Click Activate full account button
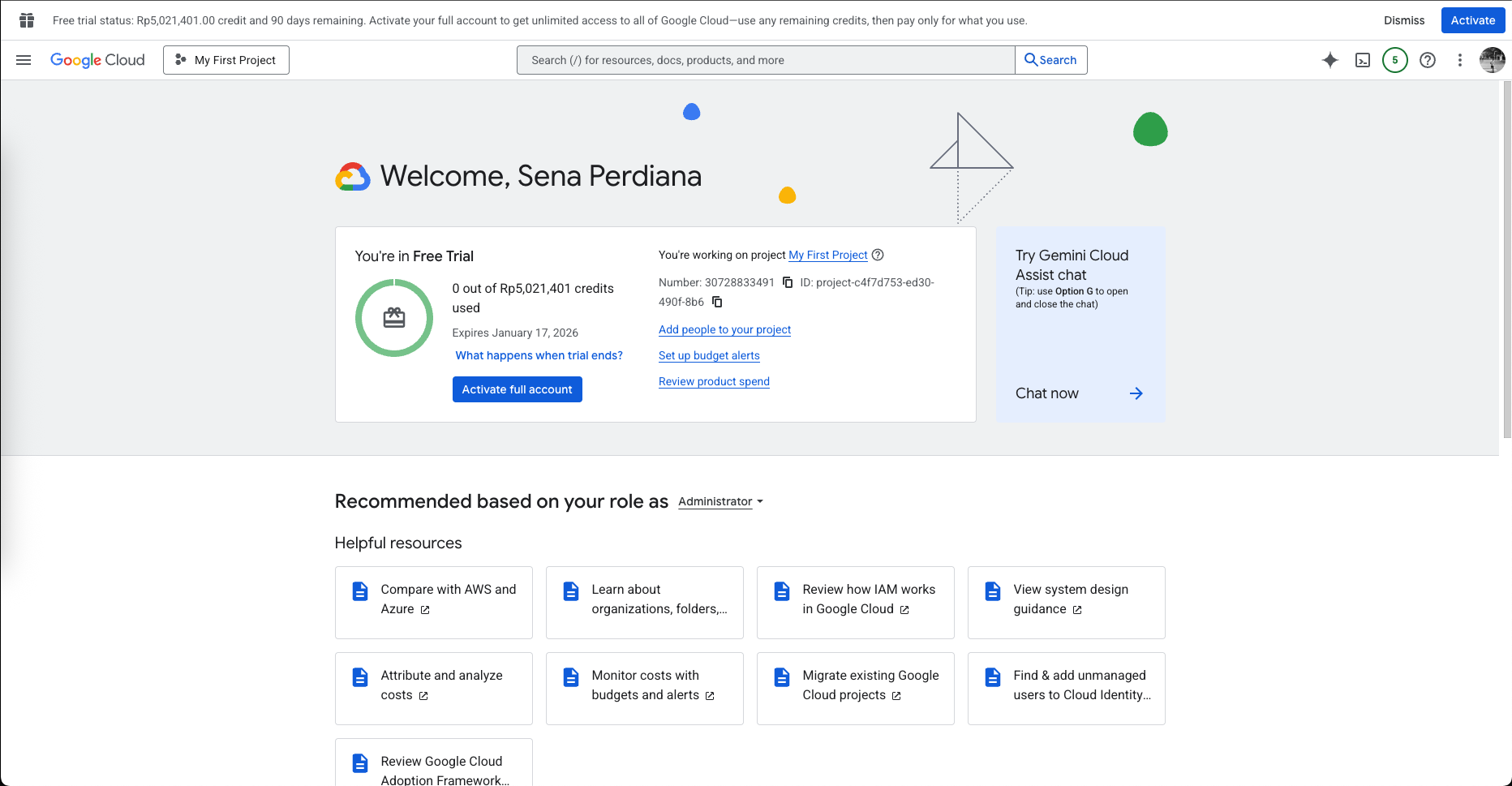 (517, 389)
